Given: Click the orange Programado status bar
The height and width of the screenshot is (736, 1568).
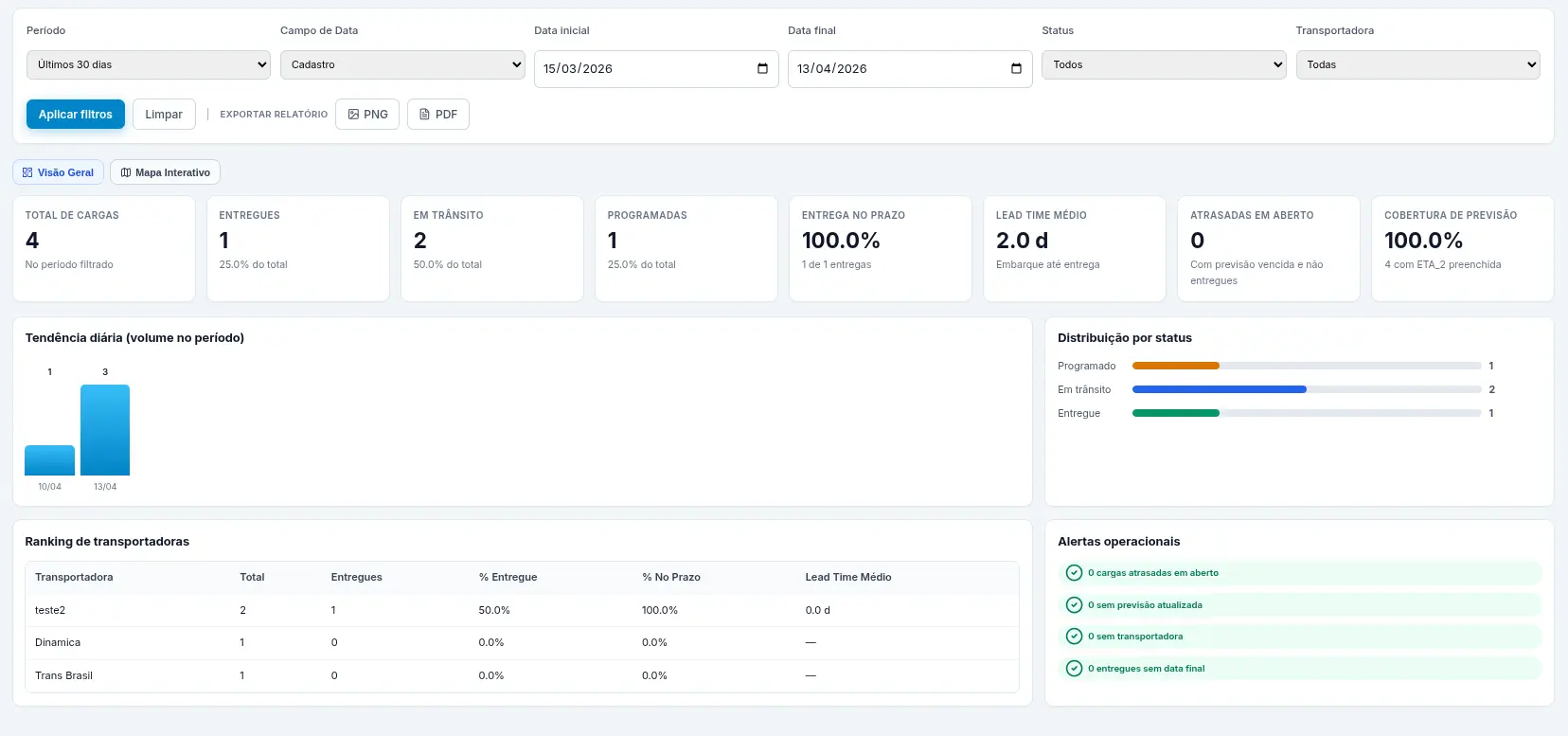Looking at the screenshot, I should pyautogui.click(x=1175, y=366).
